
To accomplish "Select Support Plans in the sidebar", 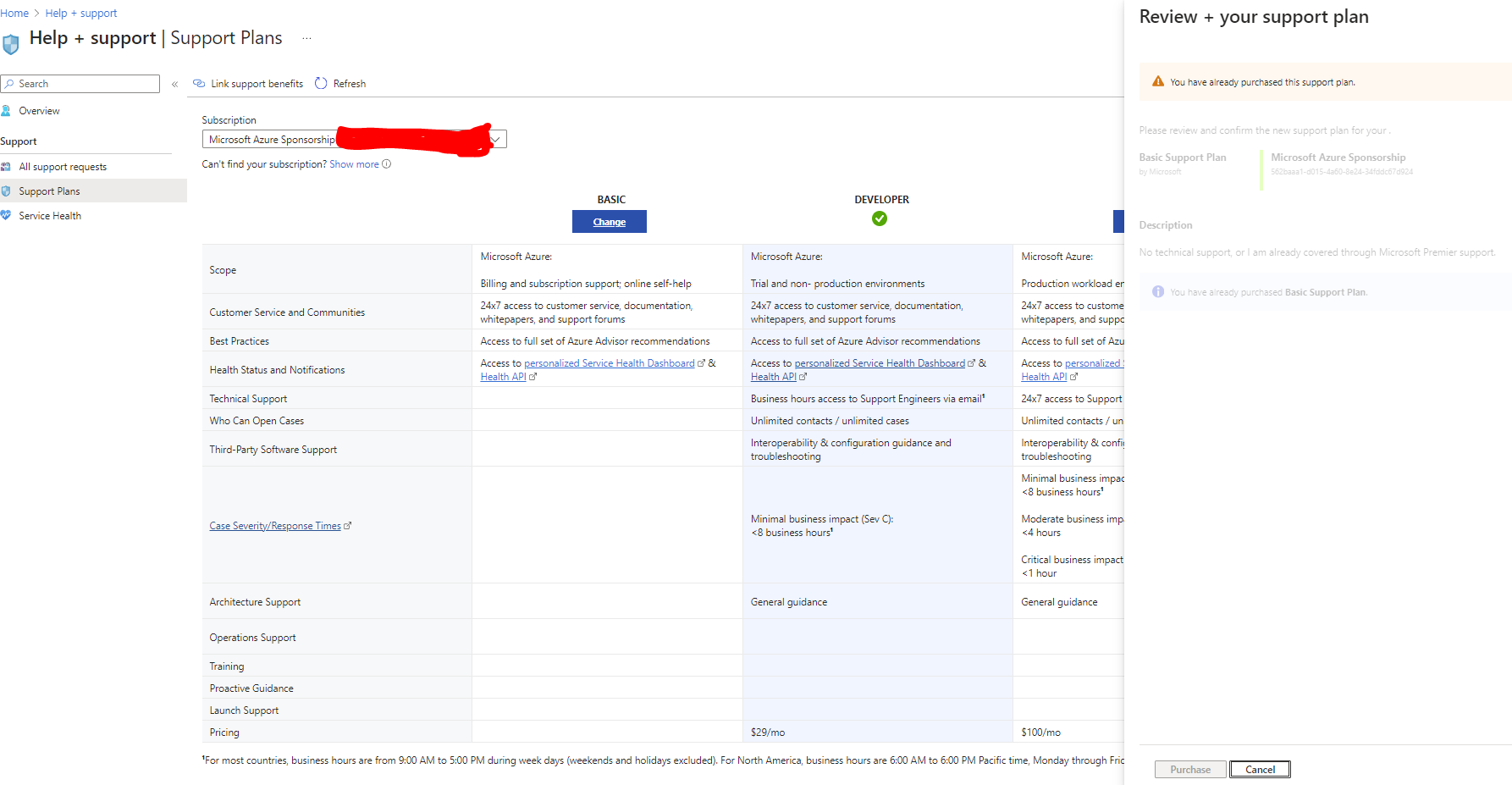I will [93, 191].
